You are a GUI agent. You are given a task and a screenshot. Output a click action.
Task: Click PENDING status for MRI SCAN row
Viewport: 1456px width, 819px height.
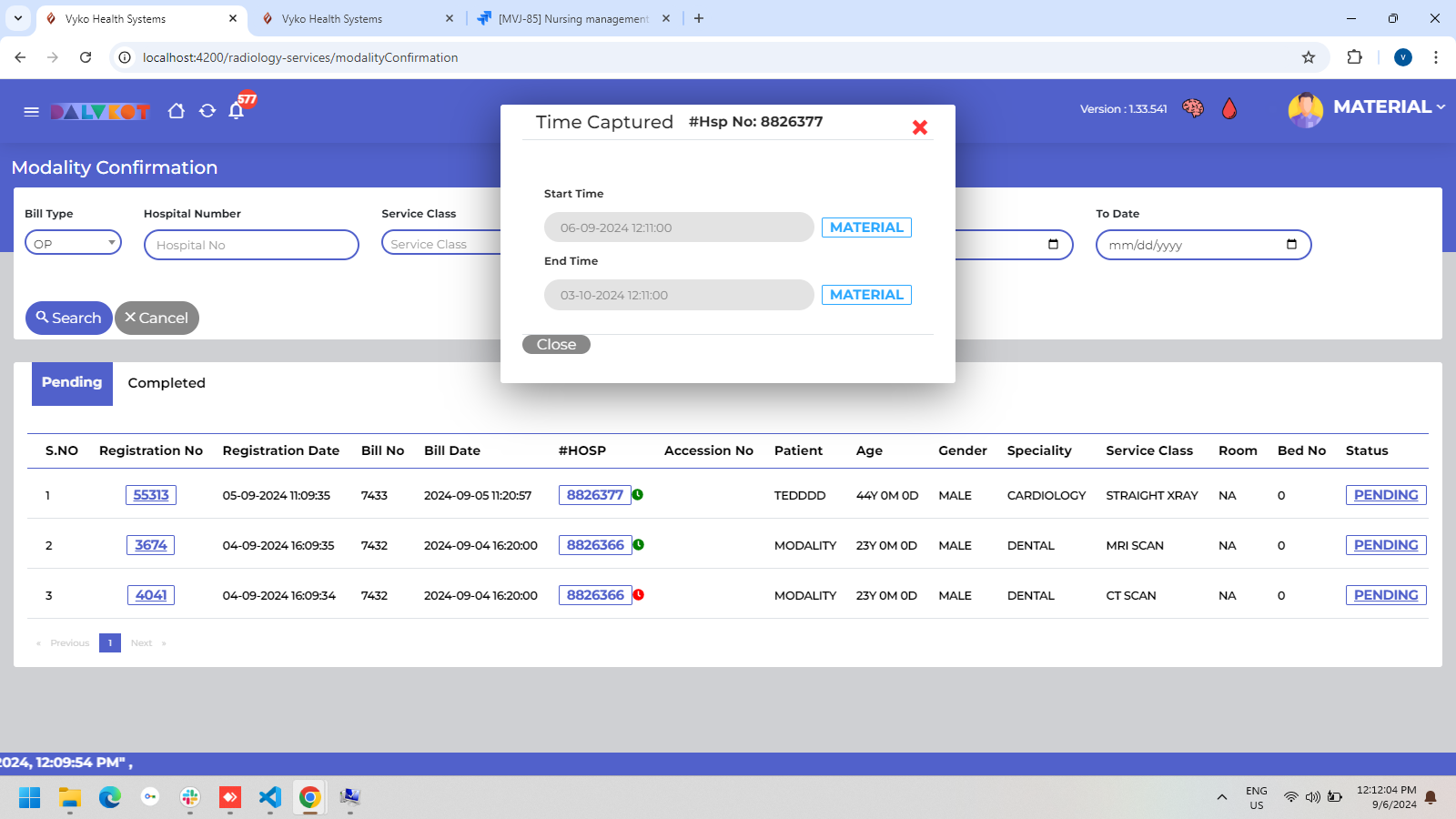tap(1385, 545)
